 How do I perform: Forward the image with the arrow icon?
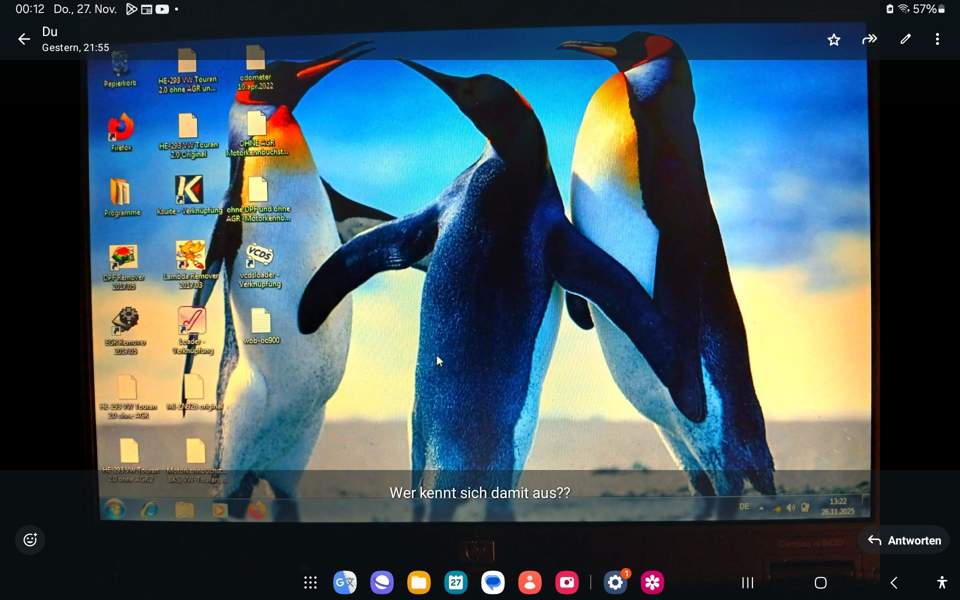(870, 39)
